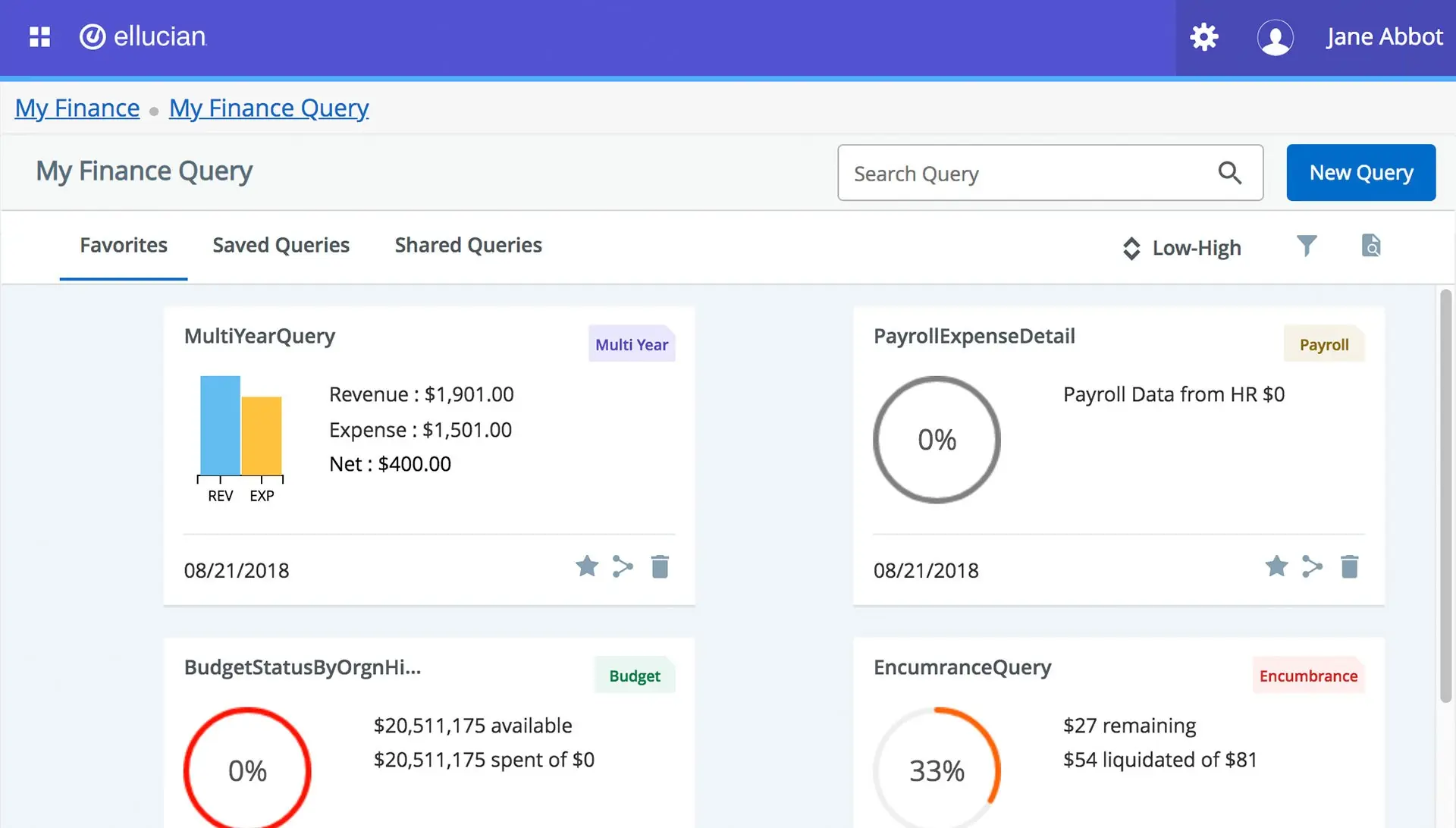Open the filter funnel icon
Screen dimensions: 1456x828
pos(1306,246)
